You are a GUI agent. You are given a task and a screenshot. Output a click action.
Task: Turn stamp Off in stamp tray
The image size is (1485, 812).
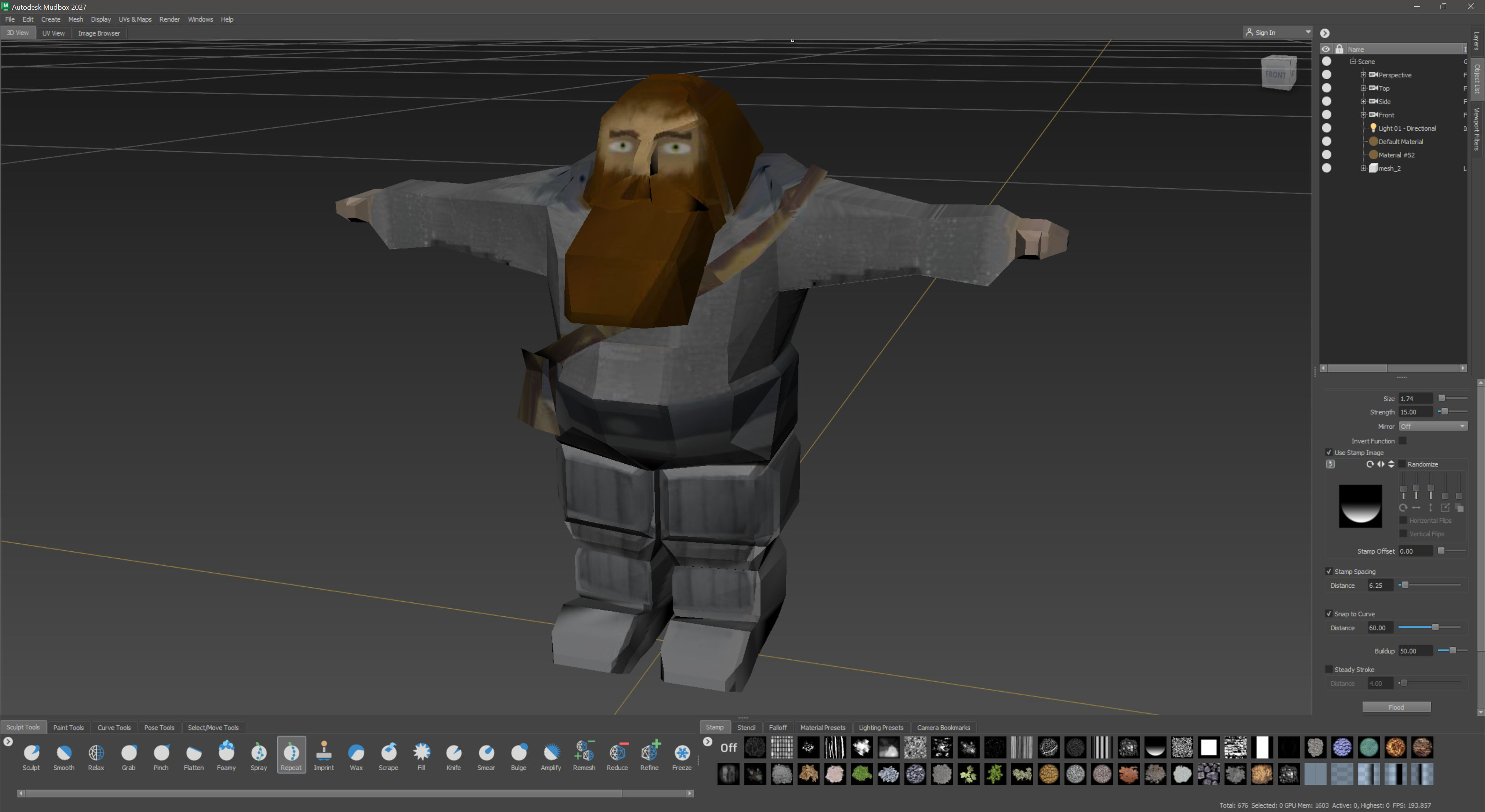(729, 747)
